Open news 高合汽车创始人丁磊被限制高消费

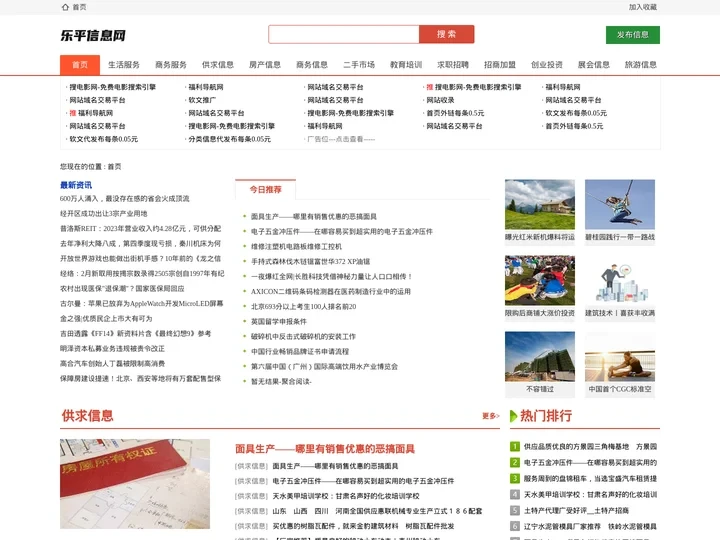click(x=112, y=364)
